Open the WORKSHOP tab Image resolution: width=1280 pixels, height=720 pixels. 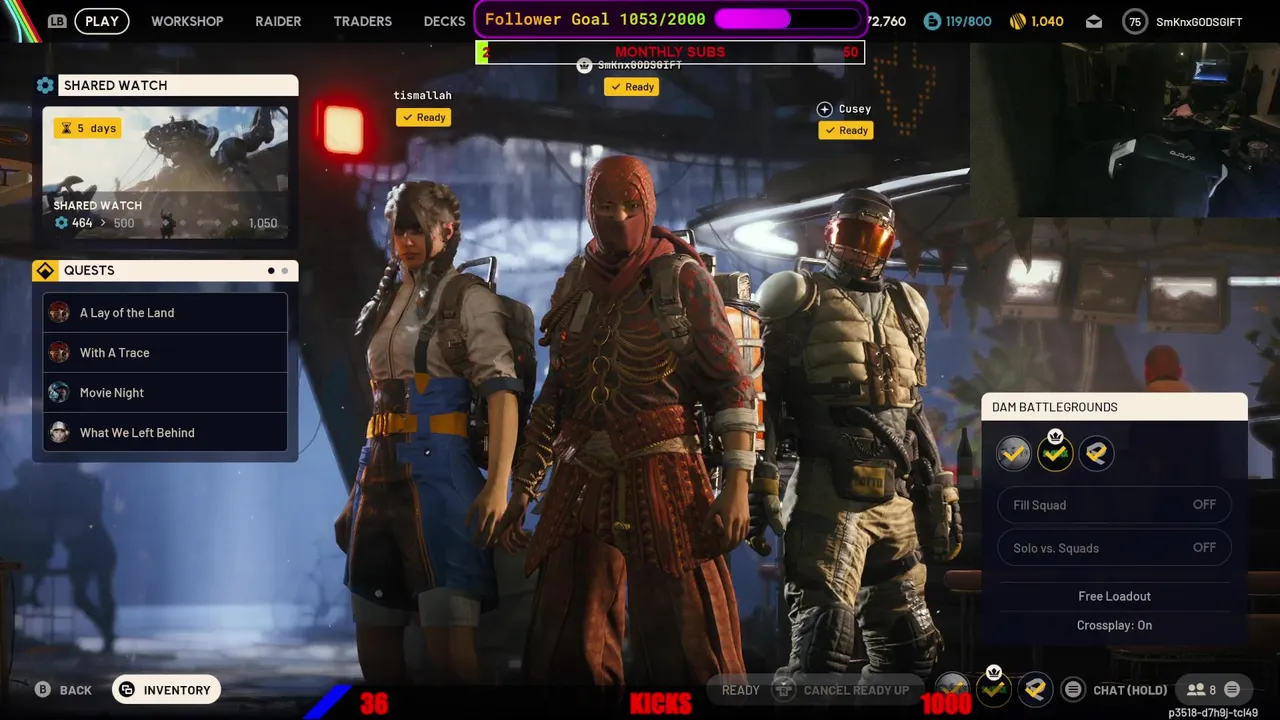pyautogui.click(x=187, y=21)
